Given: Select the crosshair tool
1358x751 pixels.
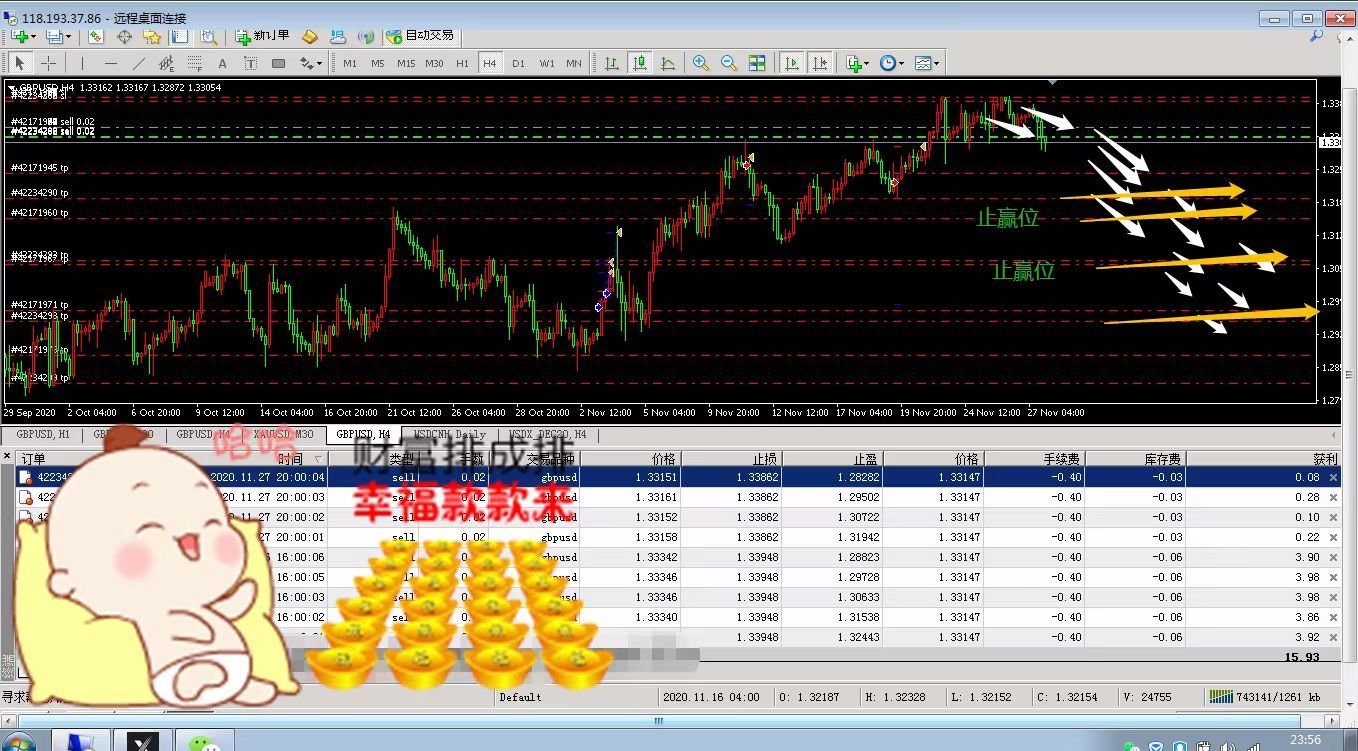Looking at the screenshot, I should (47, 63).
